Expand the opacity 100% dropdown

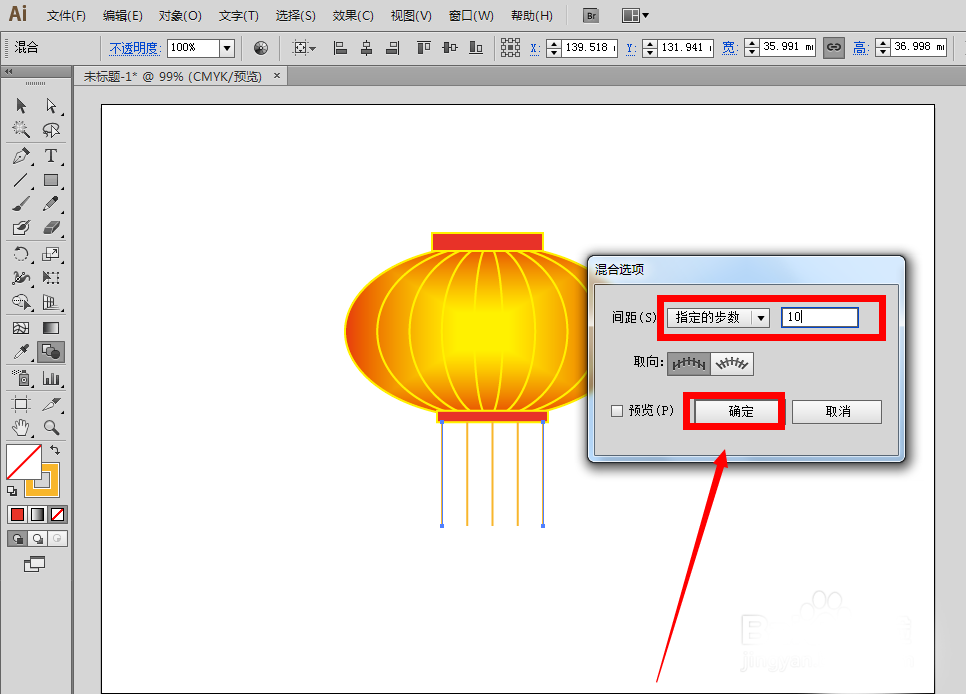[x=227, y=47]
